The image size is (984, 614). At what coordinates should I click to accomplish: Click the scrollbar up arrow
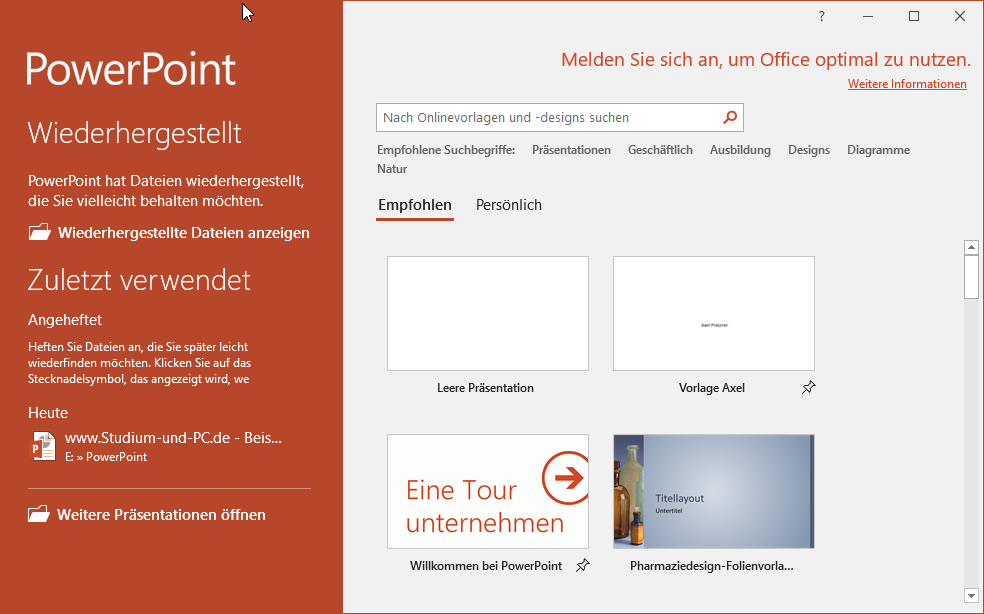click(971, 247)
